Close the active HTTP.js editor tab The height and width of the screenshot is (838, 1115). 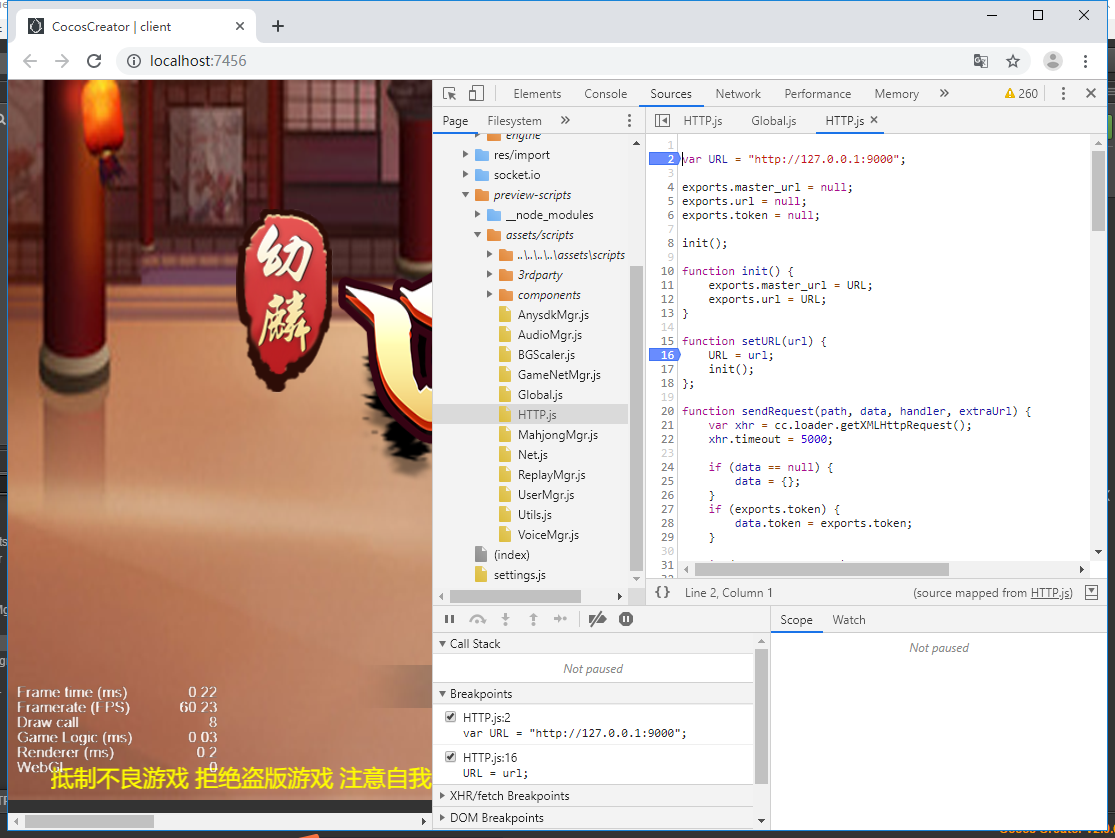point(874,120)
